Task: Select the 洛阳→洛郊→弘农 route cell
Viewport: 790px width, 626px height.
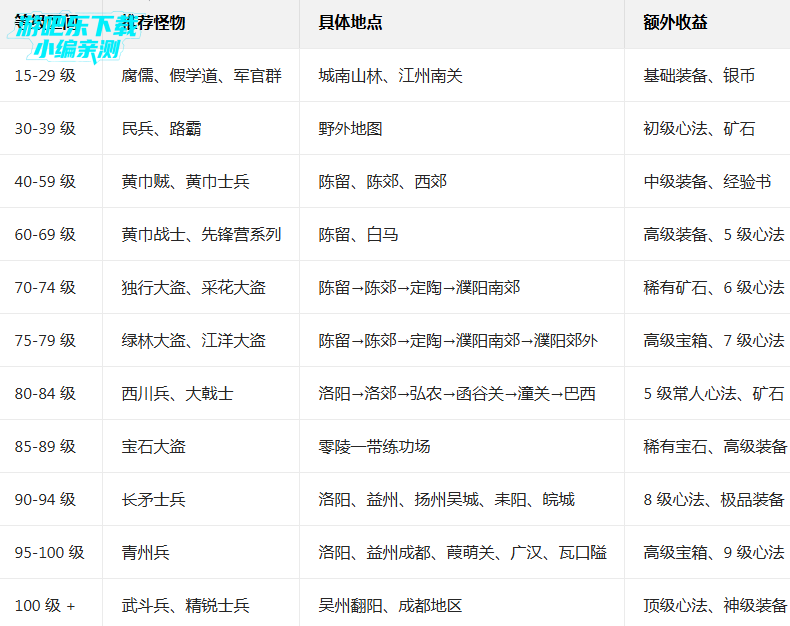Action: click(456, 394)
